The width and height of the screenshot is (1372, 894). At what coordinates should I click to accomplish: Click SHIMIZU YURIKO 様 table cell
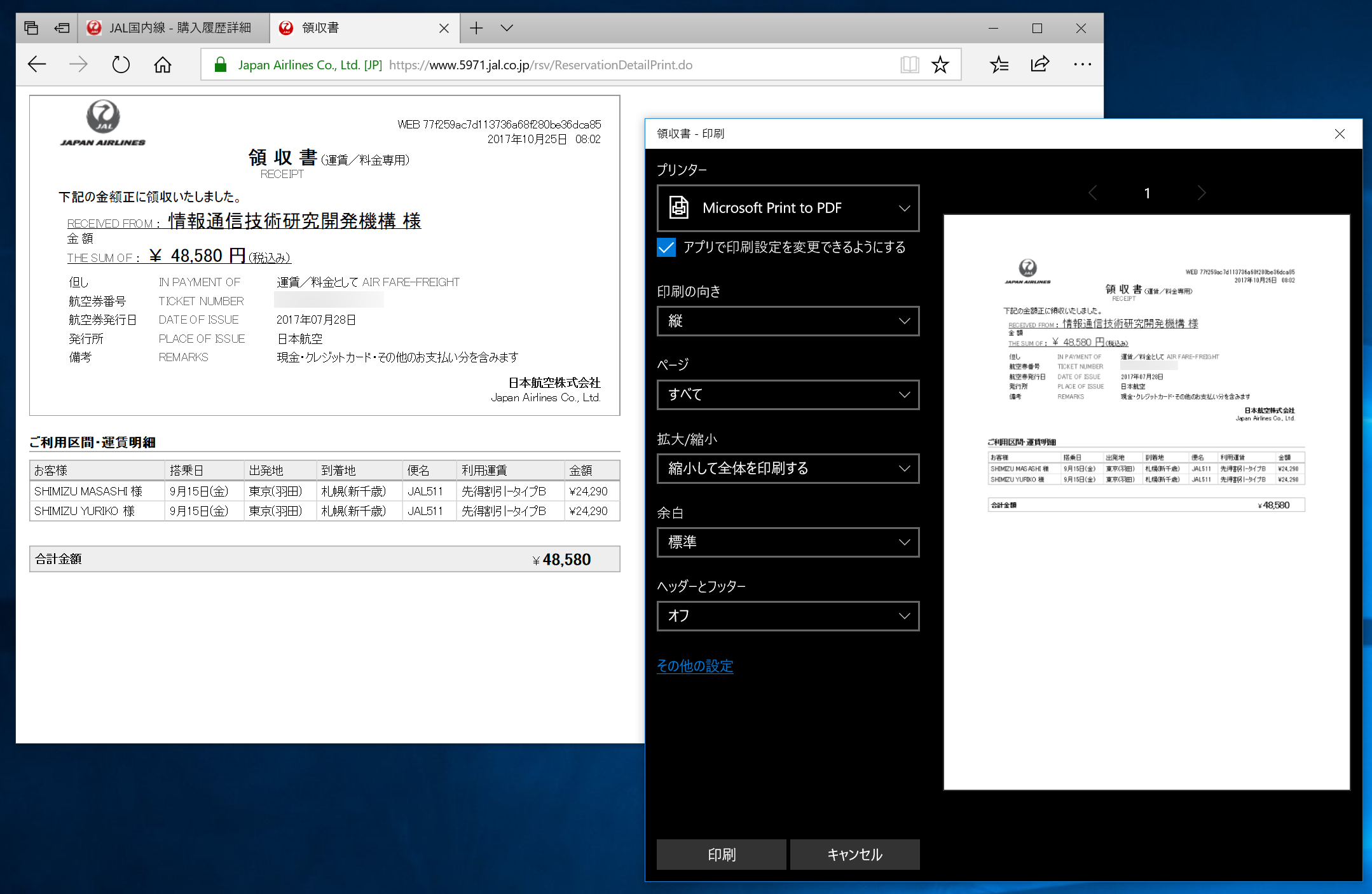click(97, 511)
